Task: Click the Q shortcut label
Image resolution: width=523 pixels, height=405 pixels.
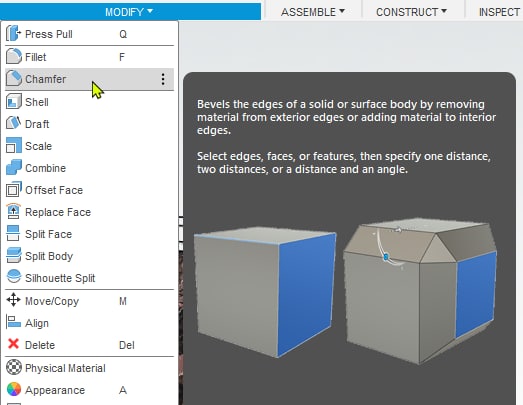Action: tap(123, 34)
